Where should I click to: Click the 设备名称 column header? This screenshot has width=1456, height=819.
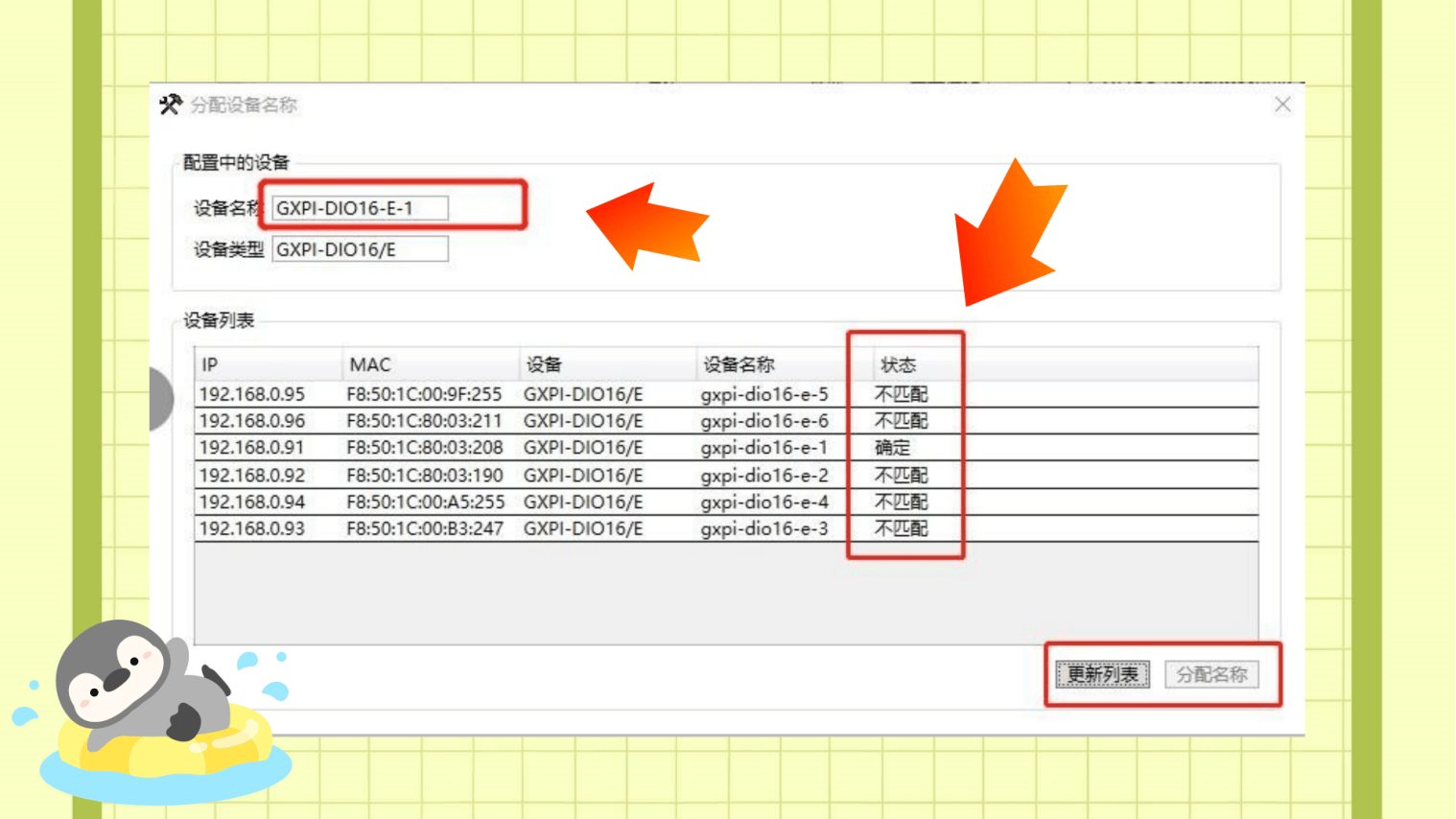point(785,364)
